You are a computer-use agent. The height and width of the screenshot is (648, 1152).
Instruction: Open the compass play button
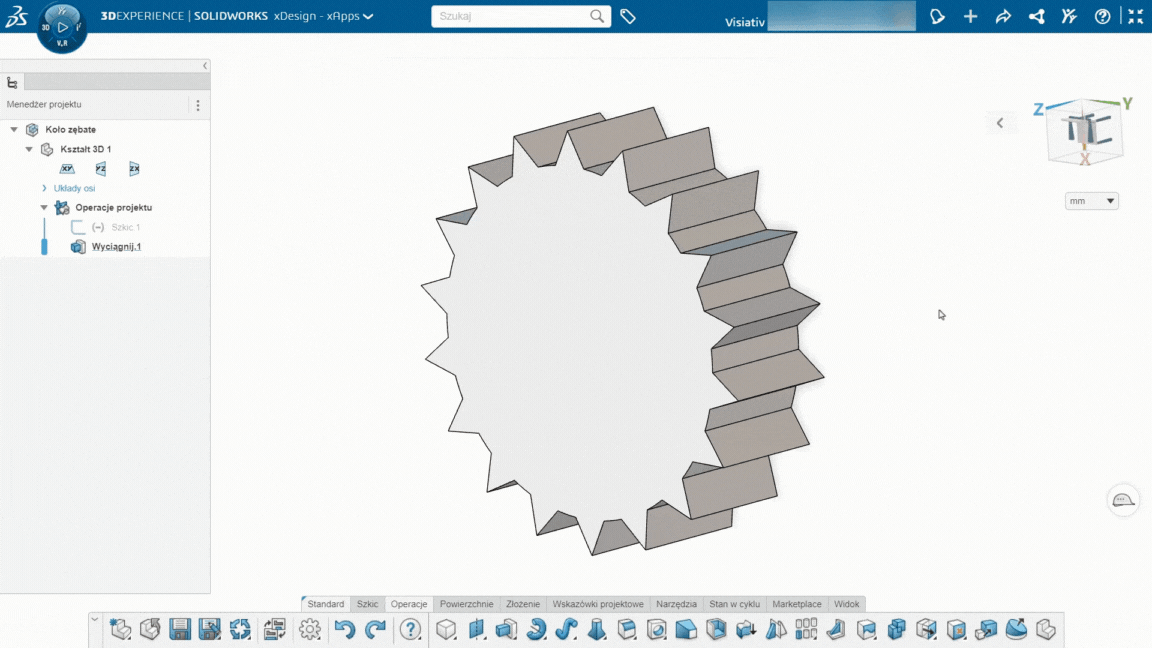click(62, 27)
